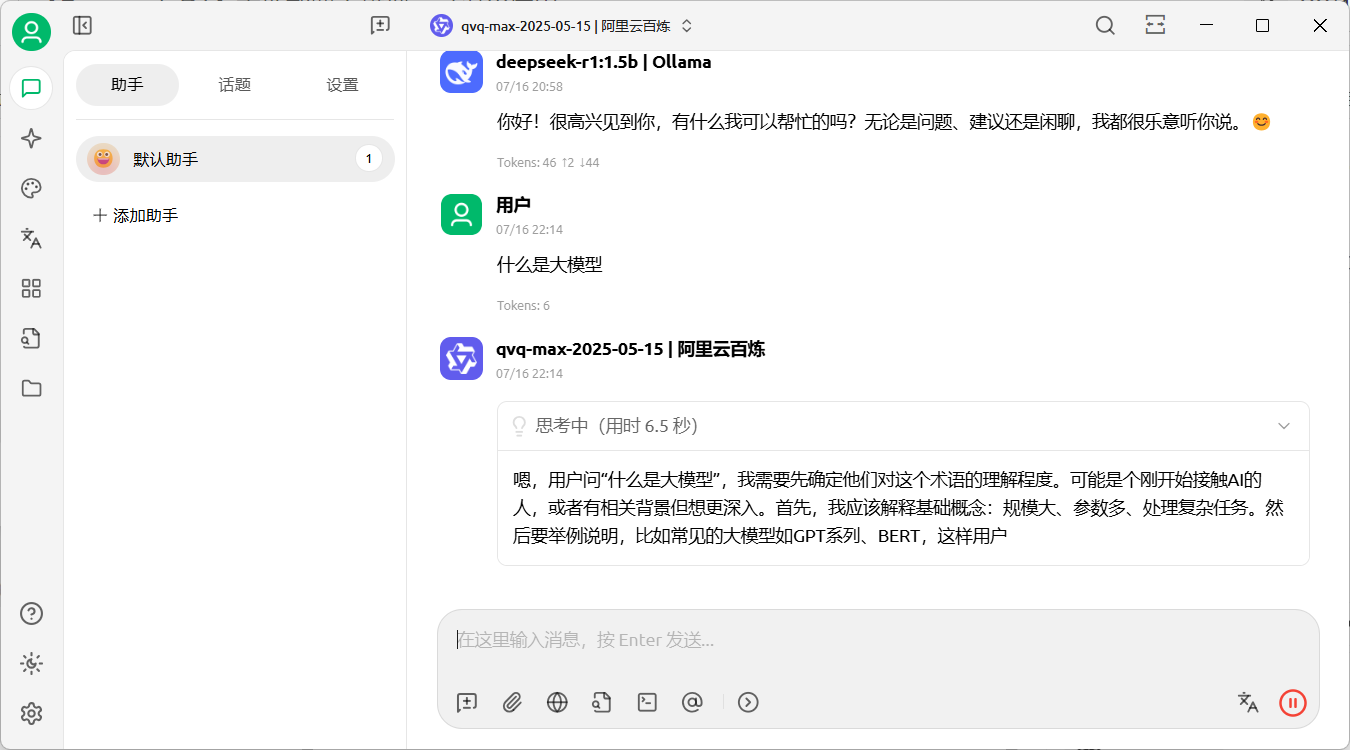1350x750 pixels.
Task: Attach a file with paperclip icon
Action: 512,702
